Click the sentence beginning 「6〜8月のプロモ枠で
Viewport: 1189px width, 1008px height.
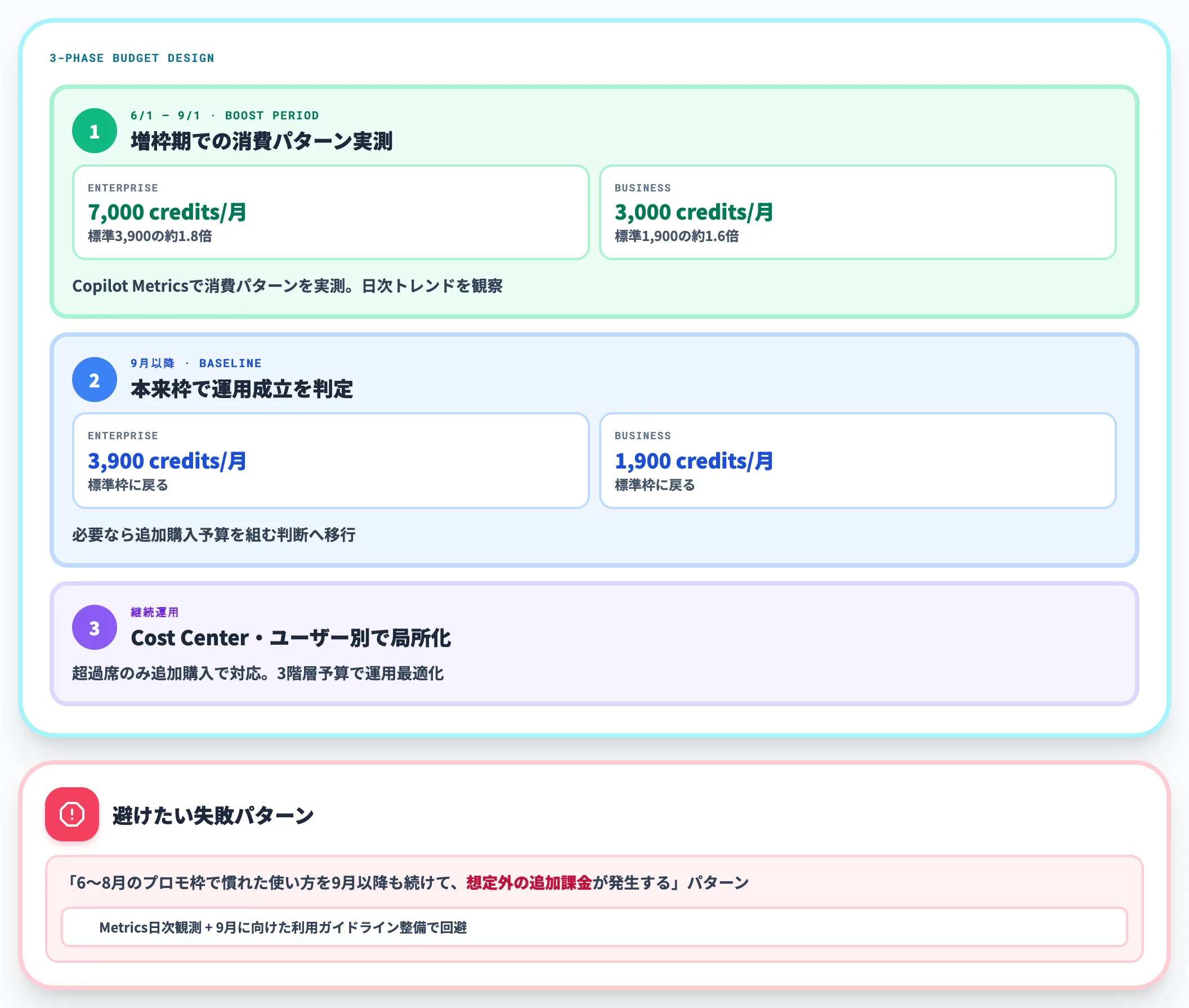pyautogui.click(x=408, y=883)
